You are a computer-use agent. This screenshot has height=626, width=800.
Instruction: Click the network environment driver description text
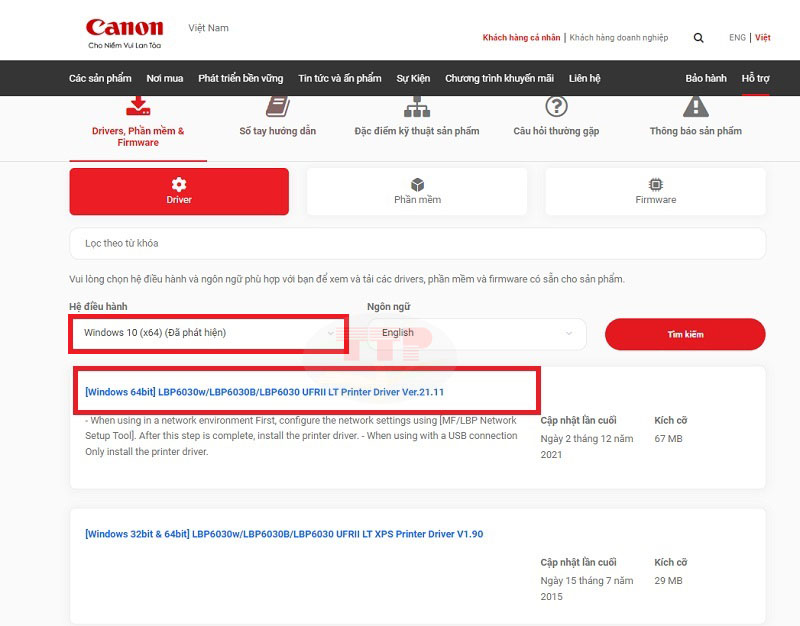coord(301,436)
